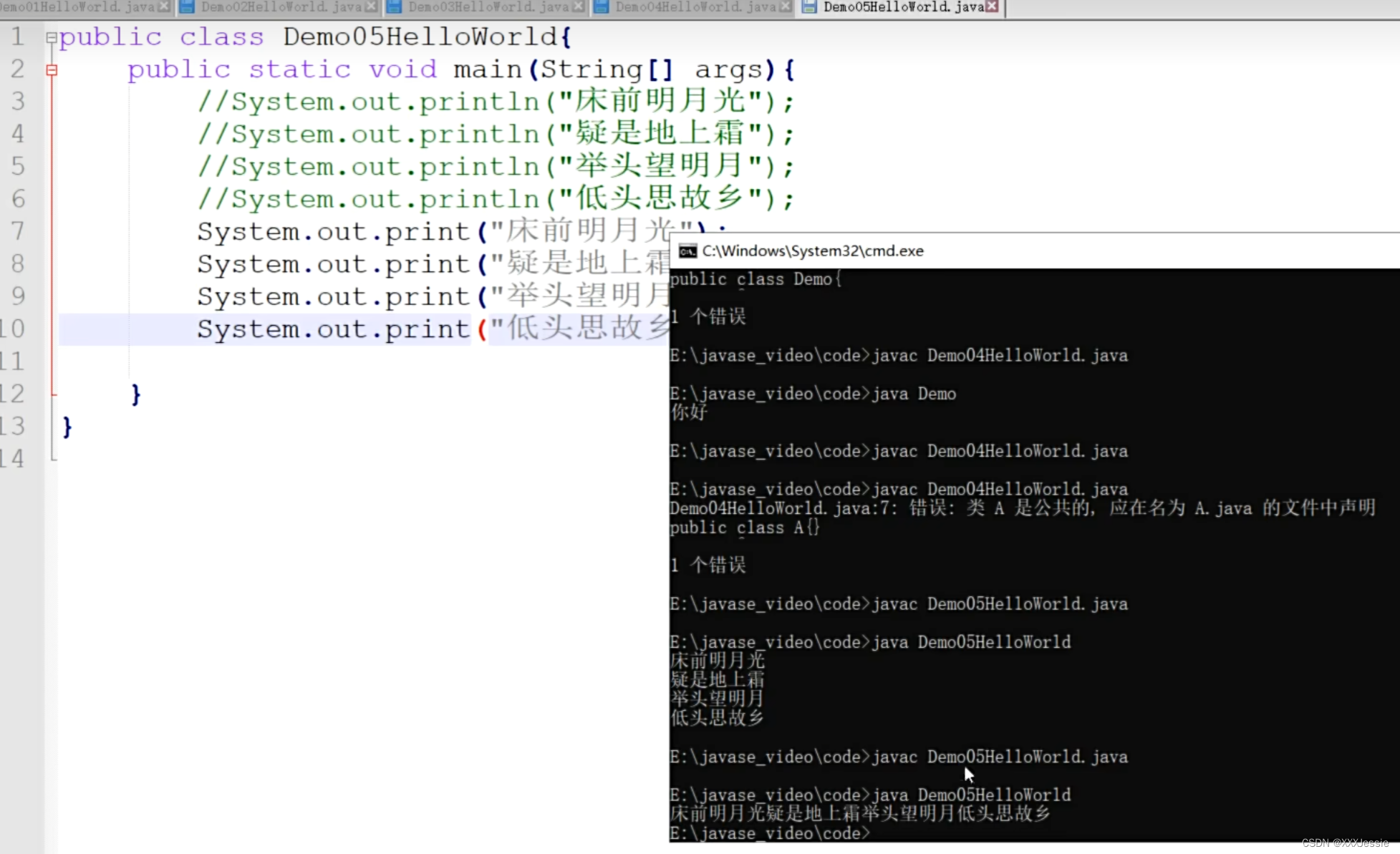This screenshot has width=1400, height=854.
Task: Click 'static' keyword in the main declaration
Action: click(x=299, y=69)
